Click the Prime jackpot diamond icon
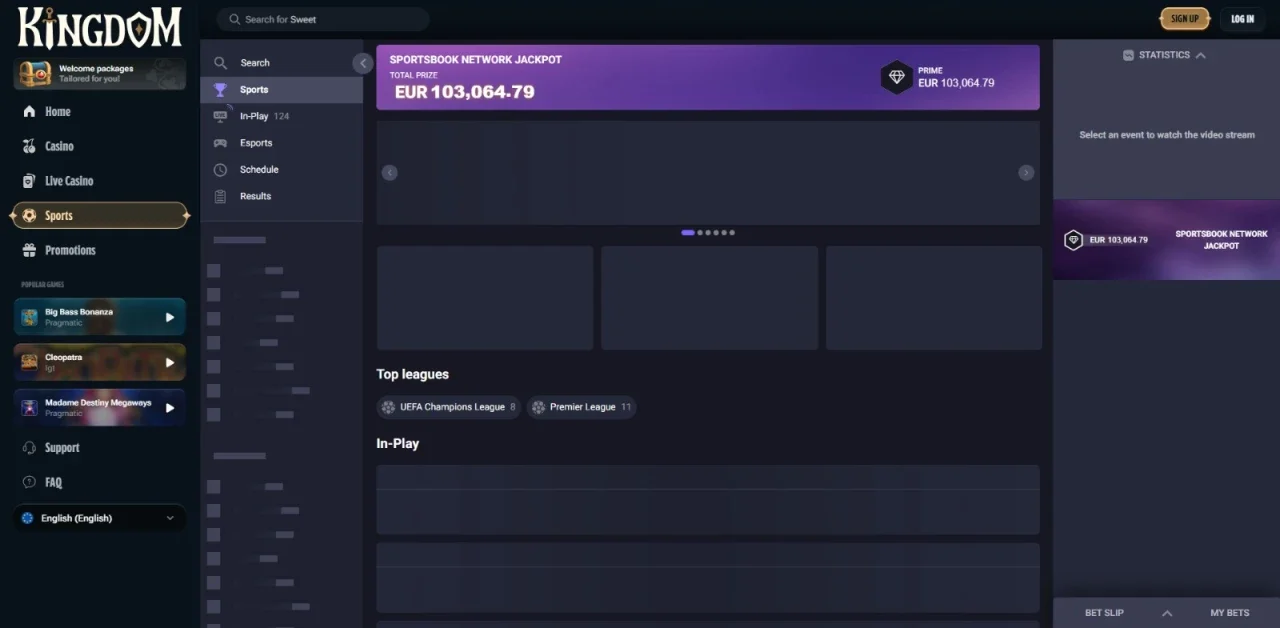Screen dimensions: 1280x628 [x=896, y=77]
